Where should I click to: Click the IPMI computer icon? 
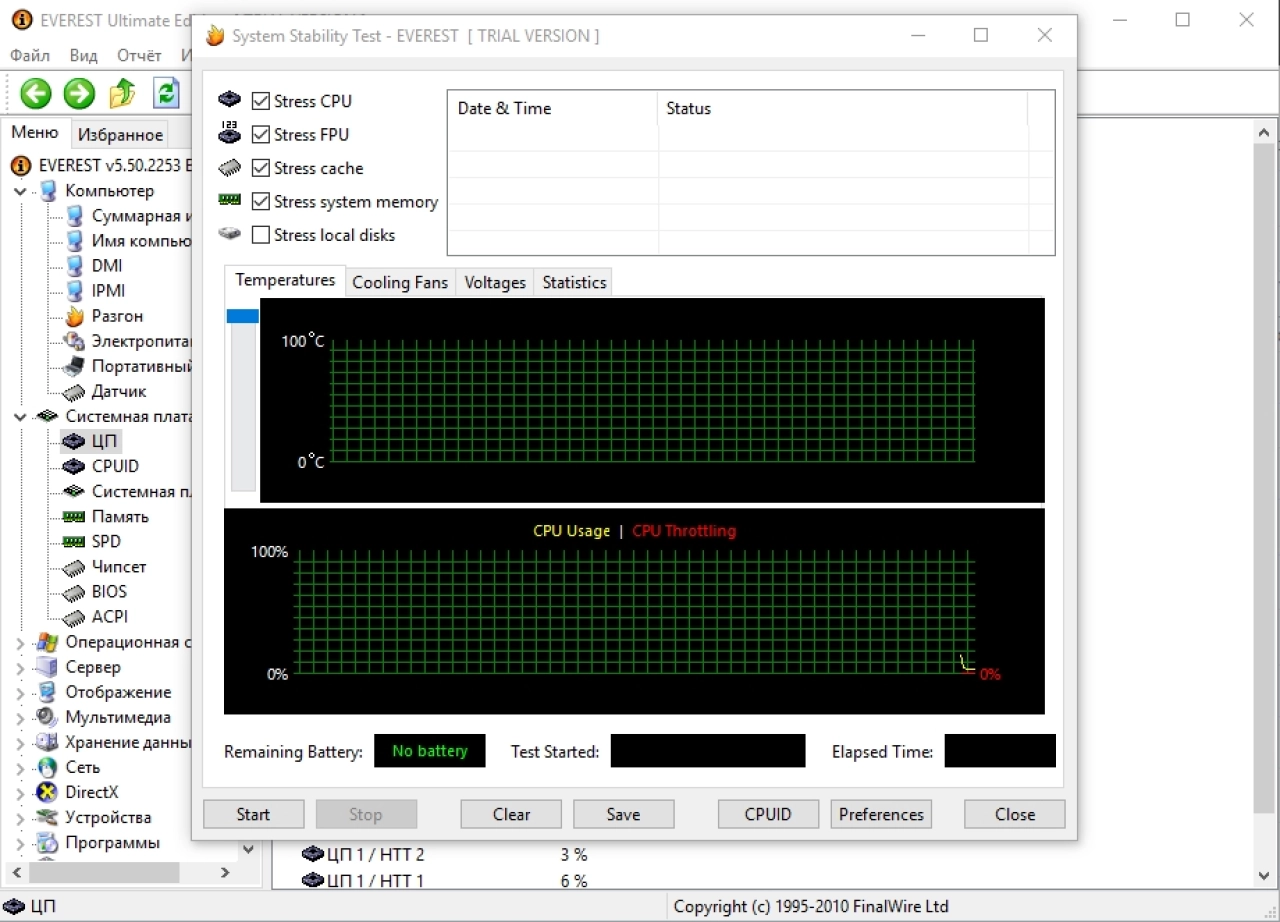click(x=74, y=291)
